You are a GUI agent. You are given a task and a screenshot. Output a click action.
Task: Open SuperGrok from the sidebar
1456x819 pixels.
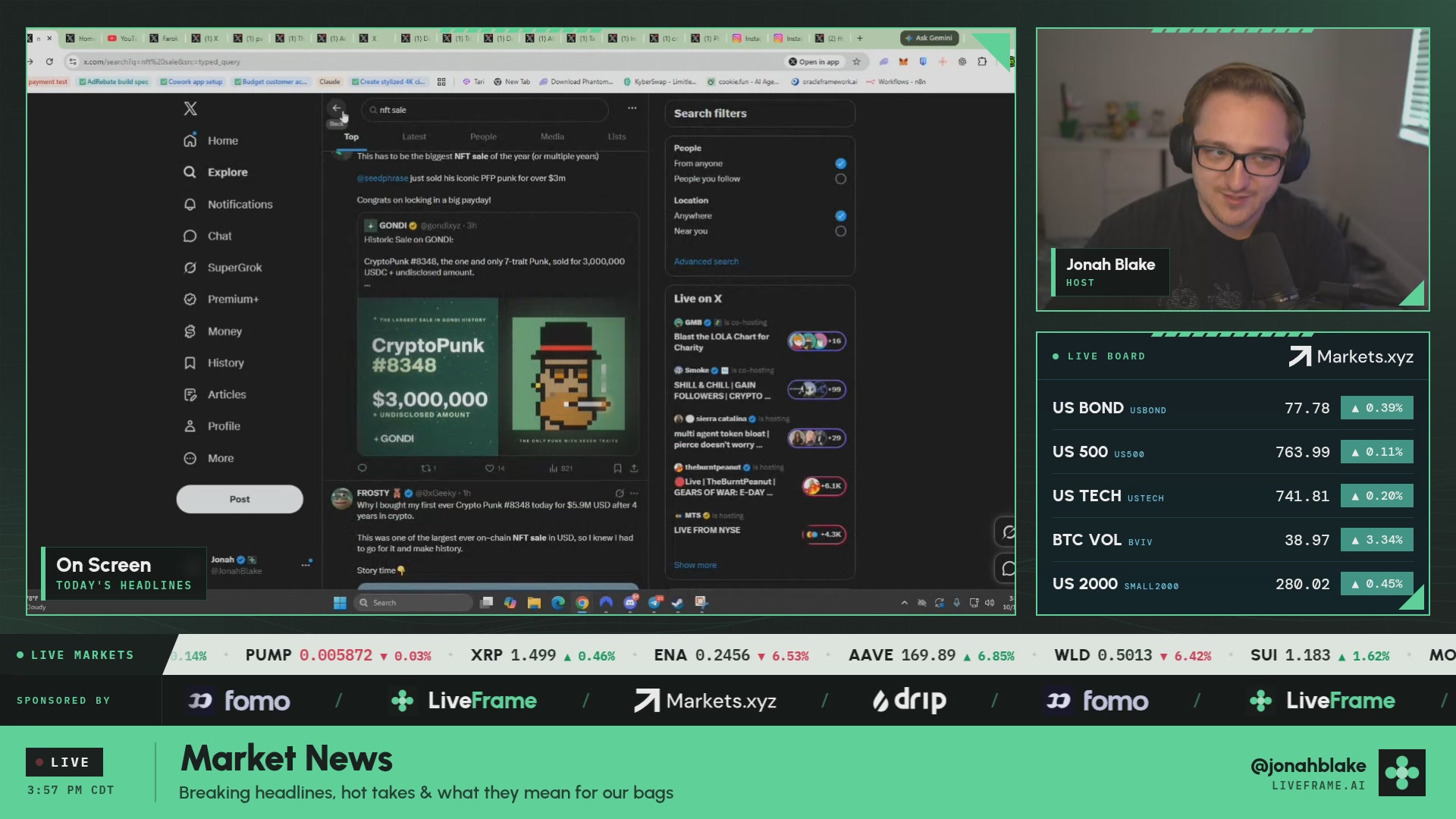click(222, 268)
